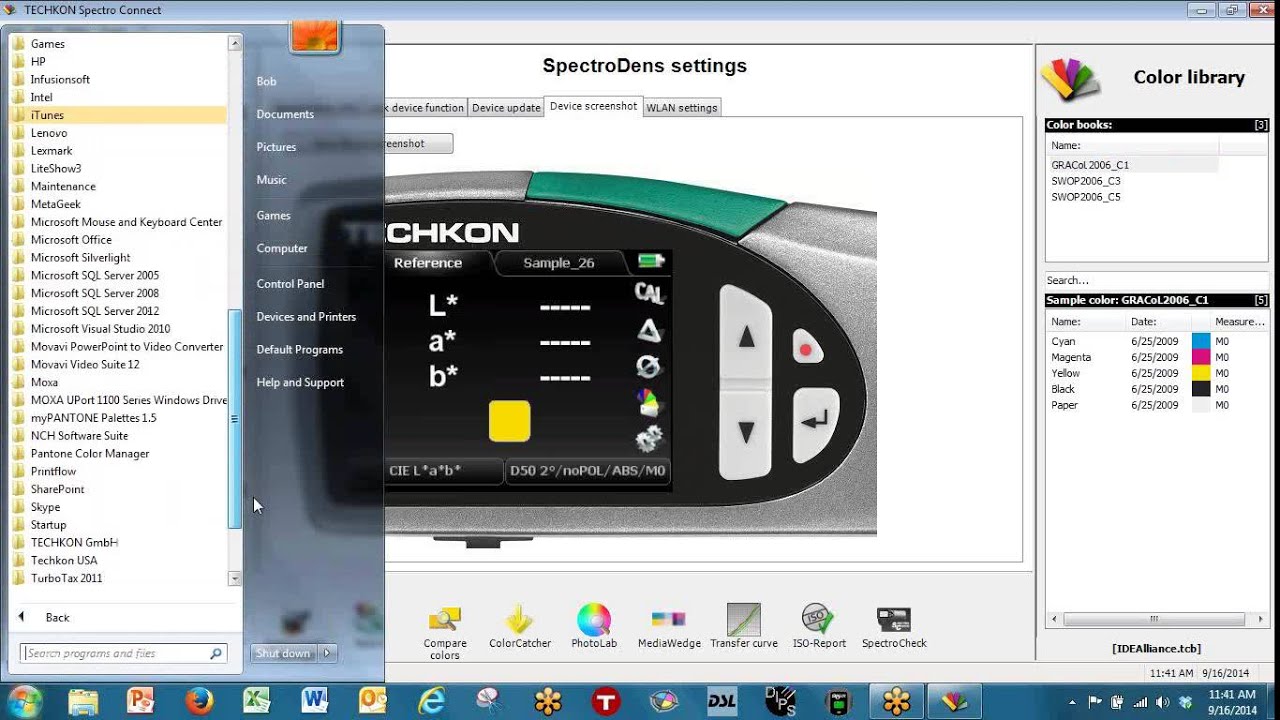Open Internet Explorer from the taskbar
This screenshot has height=720, width=1280.
coord(431,701)
